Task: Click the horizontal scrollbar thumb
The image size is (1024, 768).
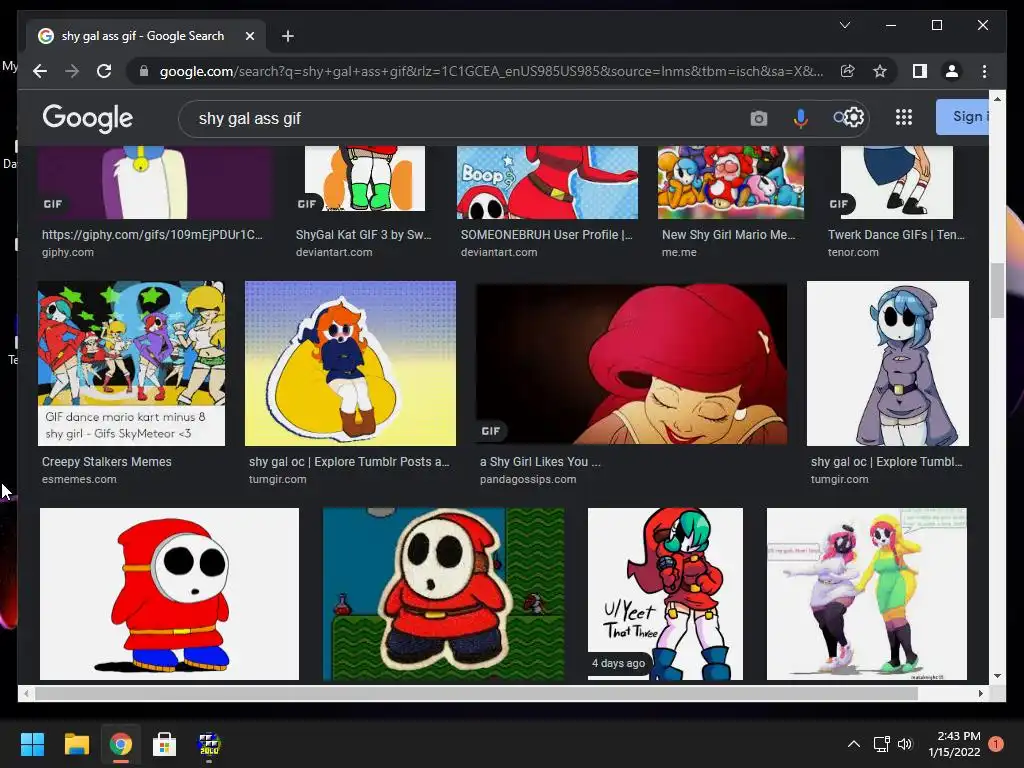Action: pos(477,694)
